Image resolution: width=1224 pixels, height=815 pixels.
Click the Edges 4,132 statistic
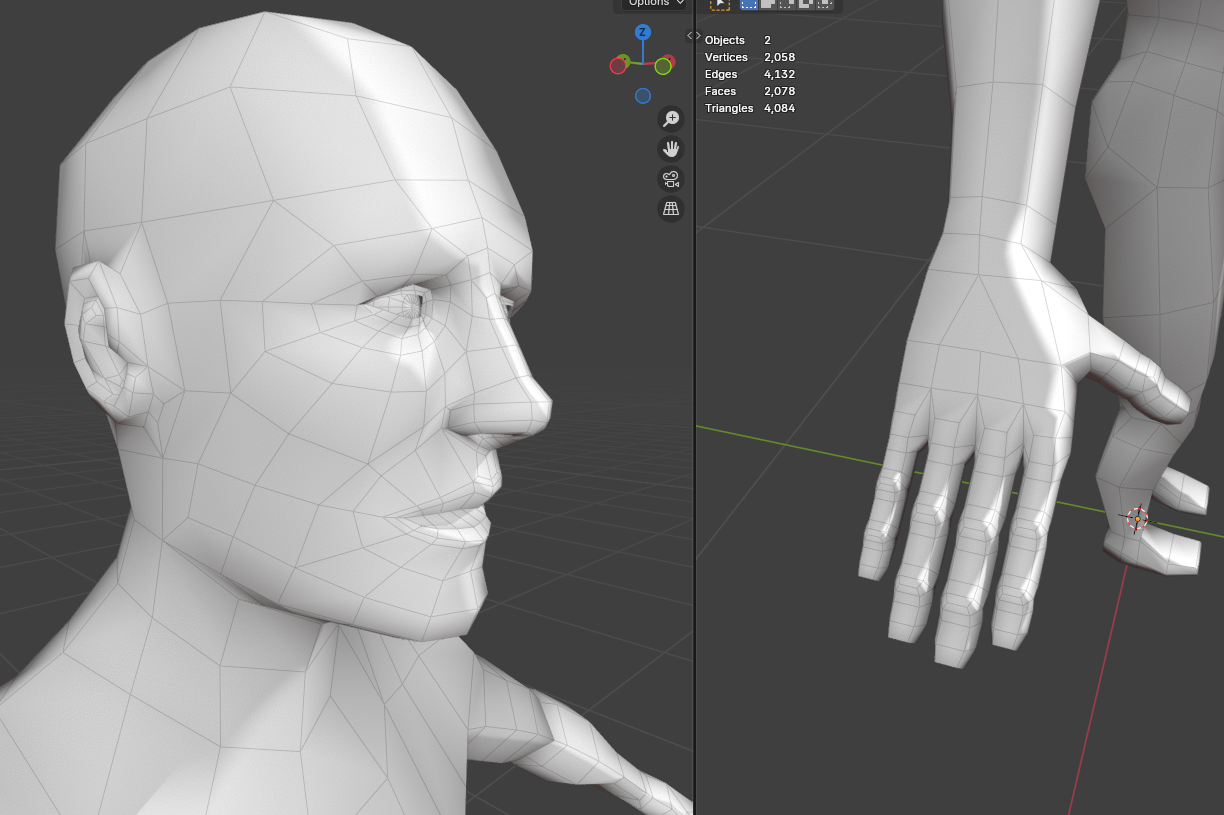coord(750,74)
